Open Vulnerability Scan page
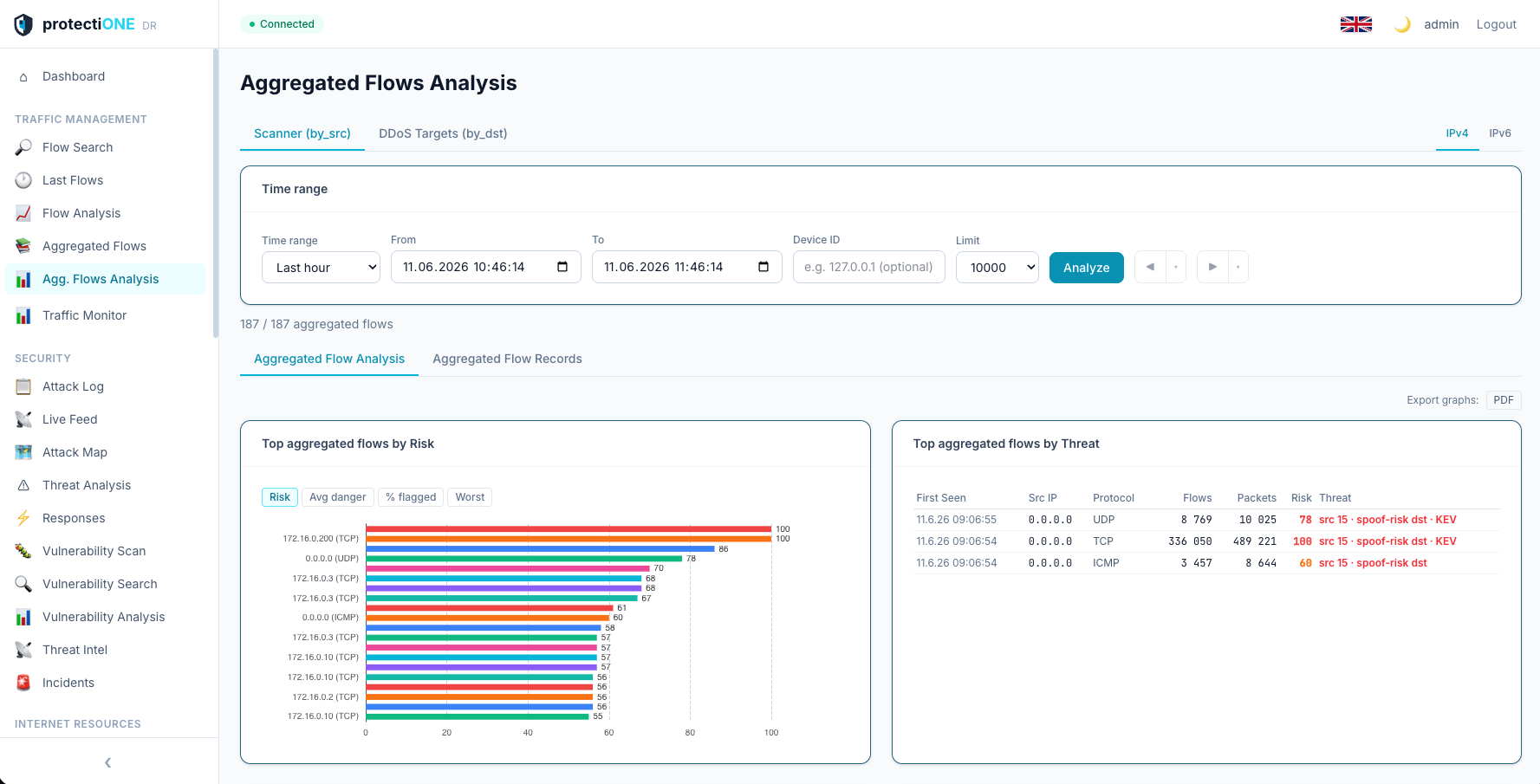This screenshot has width=1540, height=784. pos(104,551)
